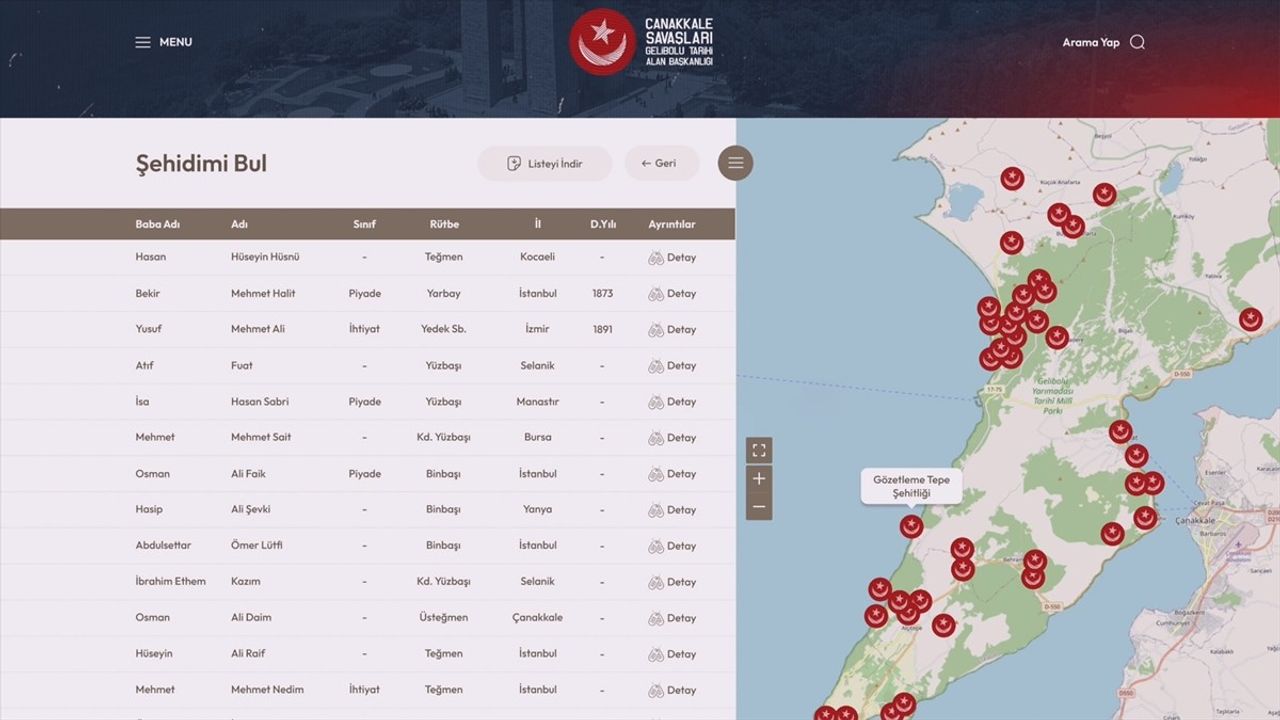This screenshot has height=720, width=1280.
Task: Click the Gözetleme Tepe Şehitliği popup label
Action: 910,485
